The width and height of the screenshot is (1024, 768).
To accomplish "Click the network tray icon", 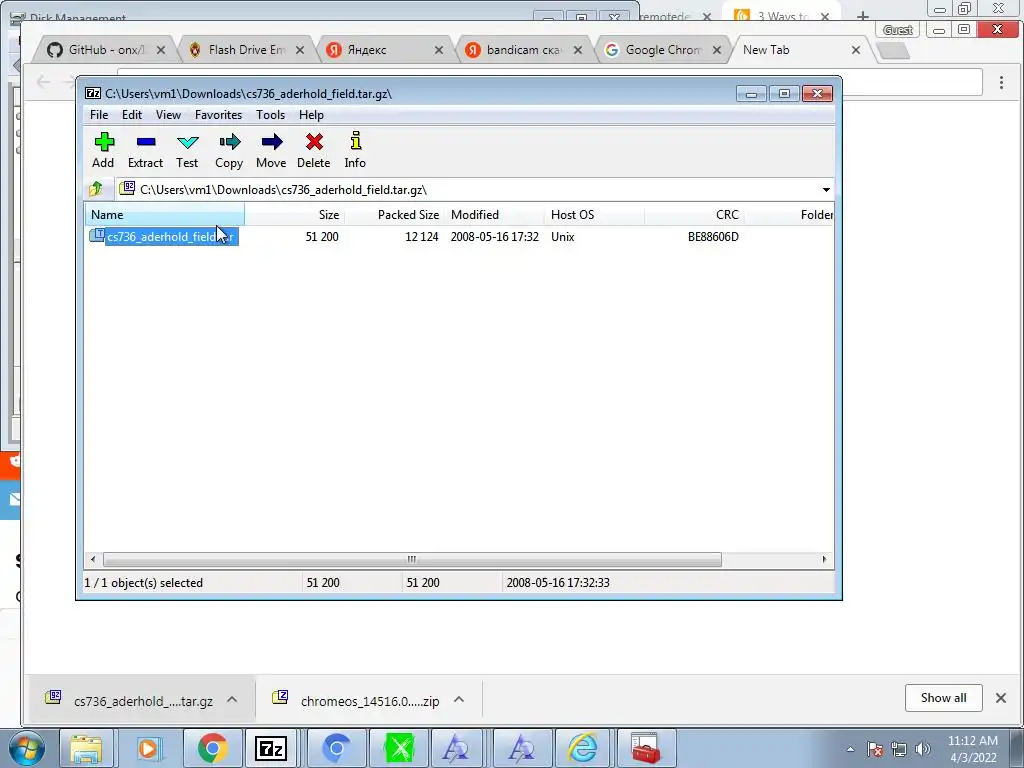I will coord(899,749).
